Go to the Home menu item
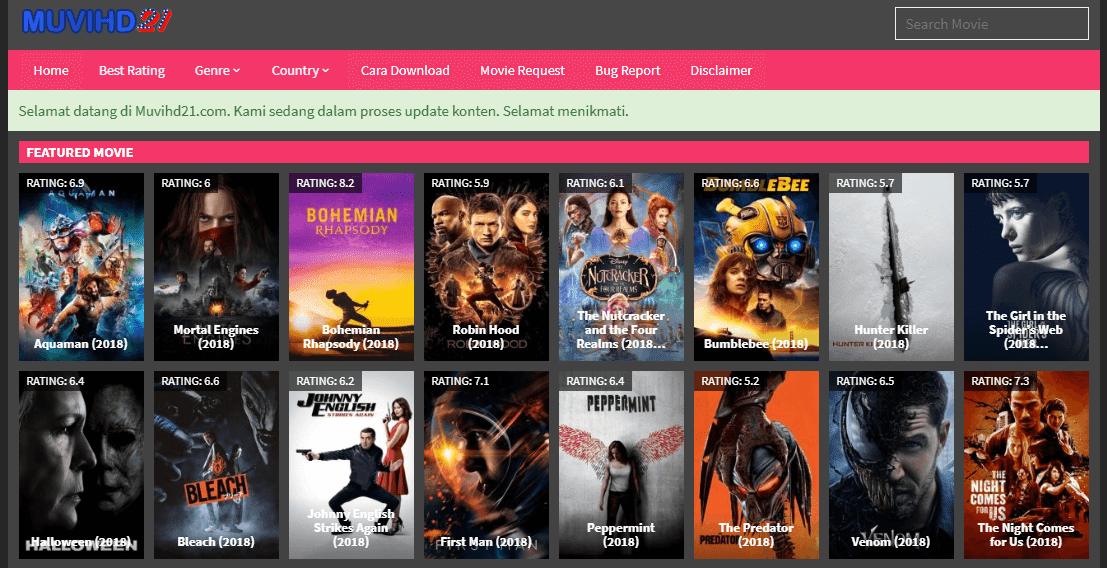1107x568 pixels. pos(51,71)
